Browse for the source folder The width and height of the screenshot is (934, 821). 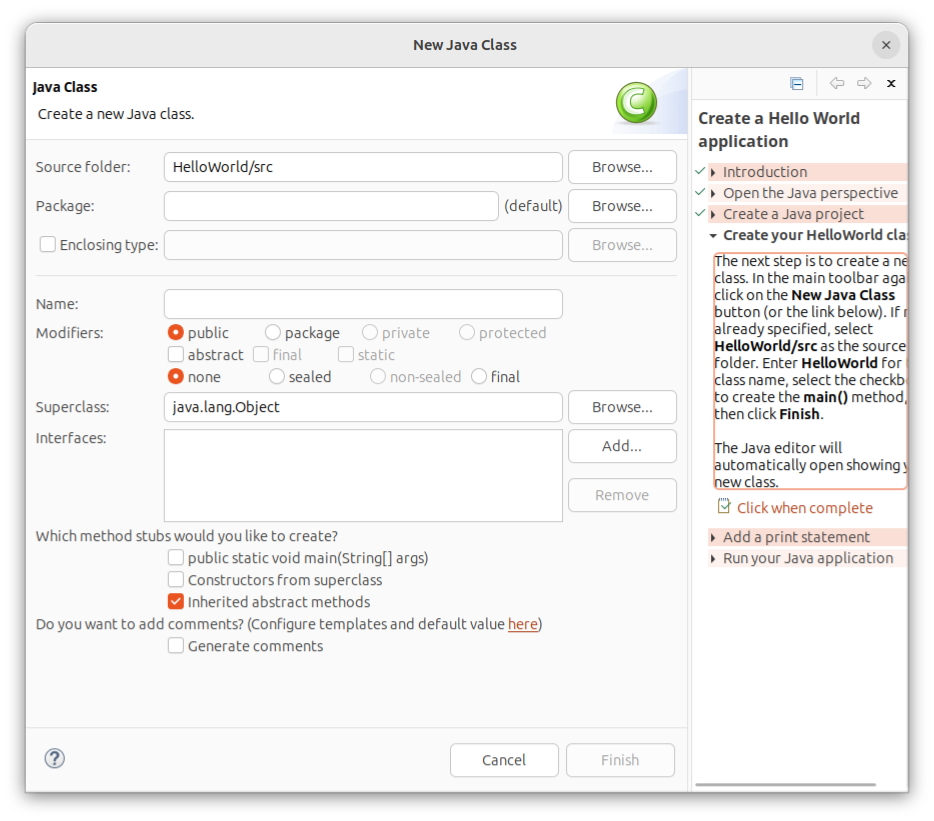point(622,167)
